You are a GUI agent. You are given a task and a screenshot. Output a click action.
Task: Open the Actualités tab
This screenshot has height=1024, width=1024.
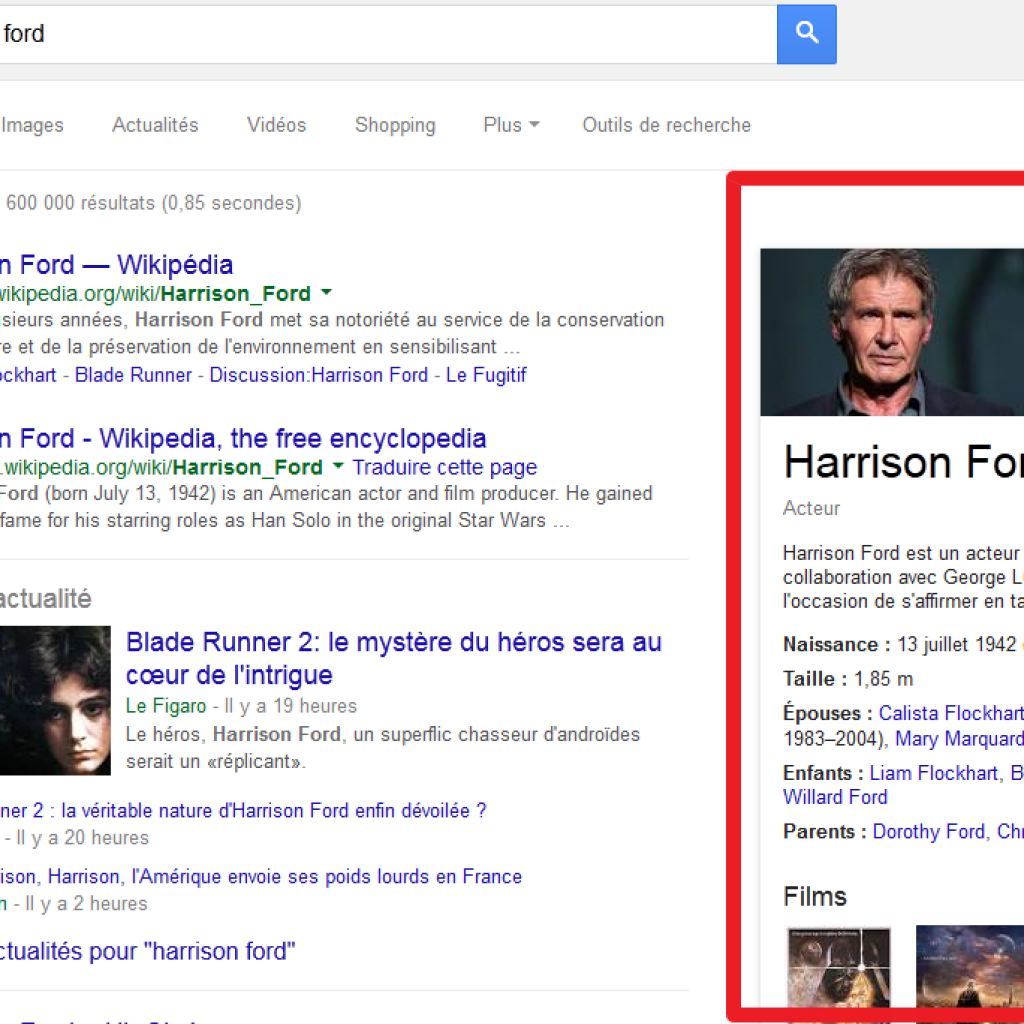pos(155,125)
